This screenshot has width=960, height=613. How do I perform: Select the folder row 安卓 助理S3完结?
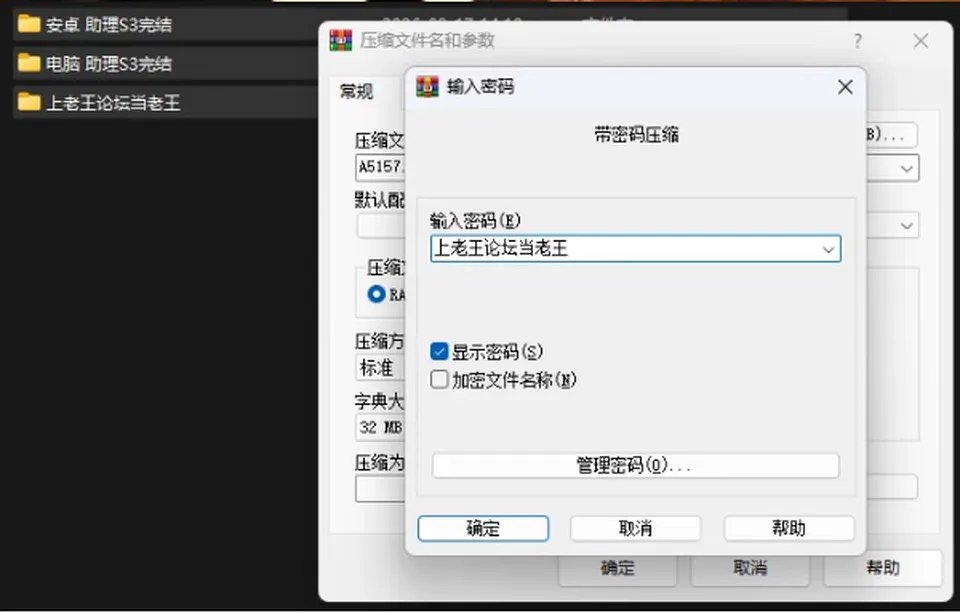pyautogui.click(x=165, y=24)
